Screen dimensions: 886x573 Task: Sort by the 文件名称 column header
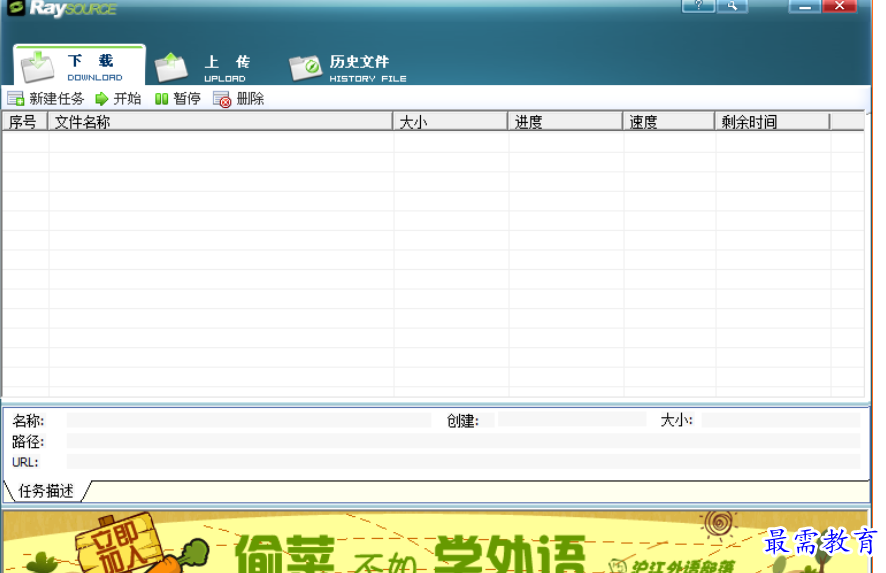click(220, 122)
